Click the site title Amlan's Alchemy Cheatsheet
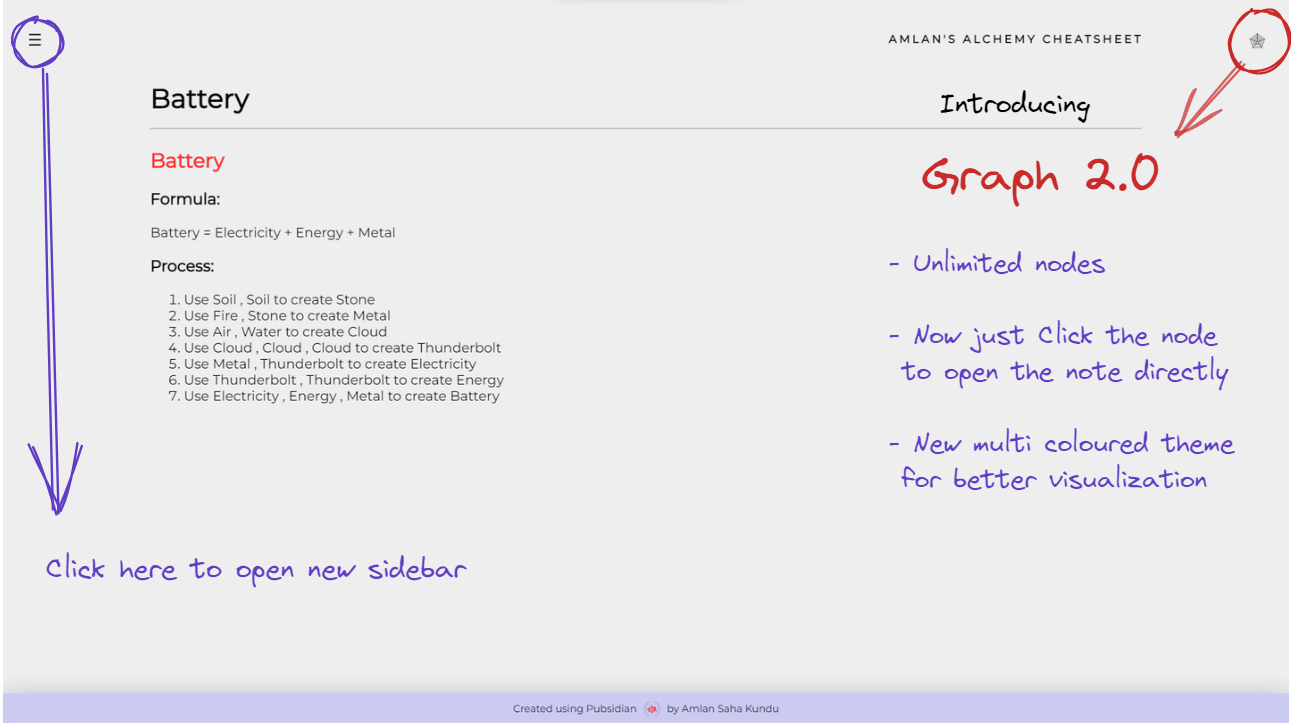This screenshot has width=1291, height=725. click(x=1014, y=40)
